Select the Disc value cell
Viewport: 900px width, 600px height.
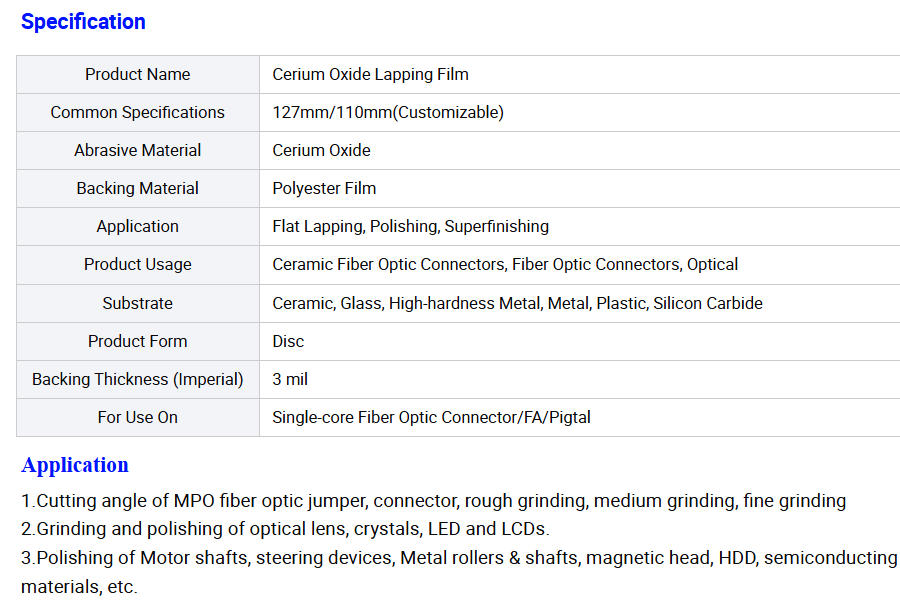(288, 341)
